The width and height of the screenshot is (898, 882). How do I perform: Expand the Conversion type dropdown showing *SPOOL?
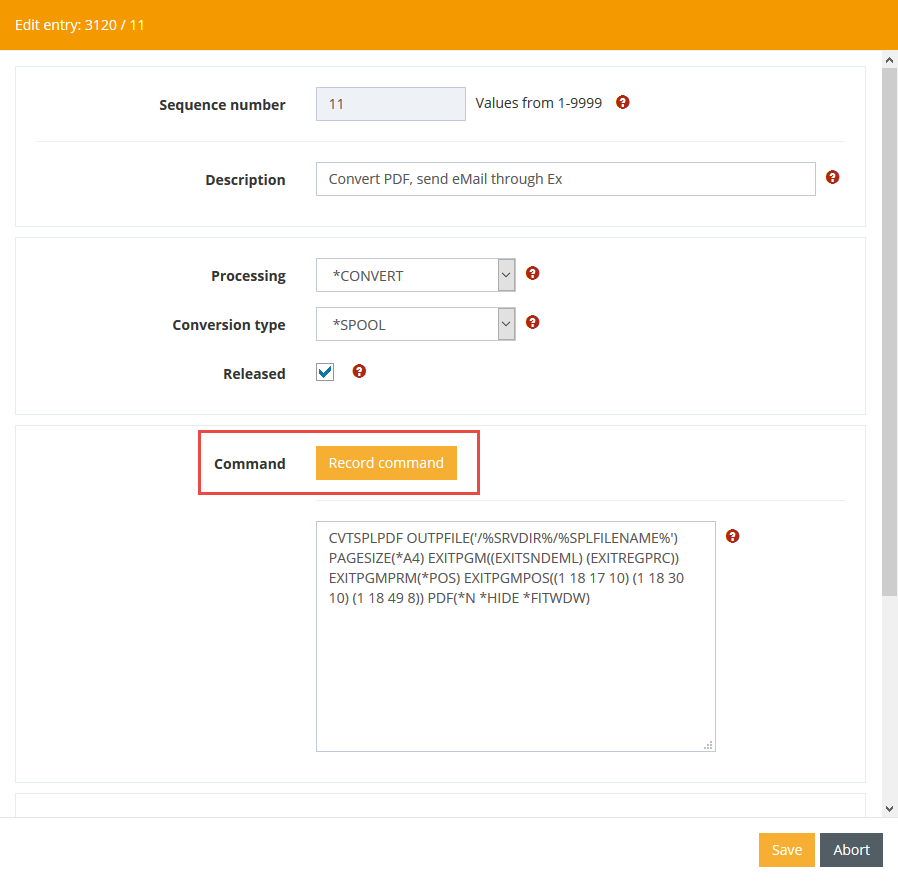415,324
